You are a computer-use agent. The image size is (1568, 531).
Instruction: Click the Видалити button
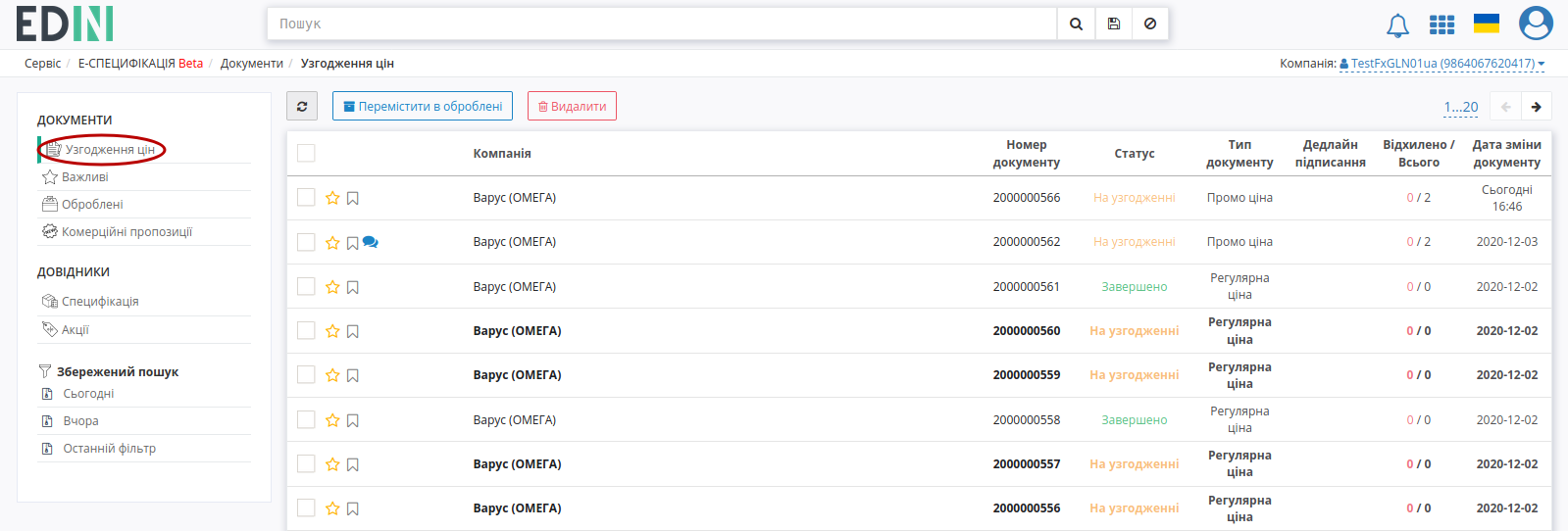[572, 107]
